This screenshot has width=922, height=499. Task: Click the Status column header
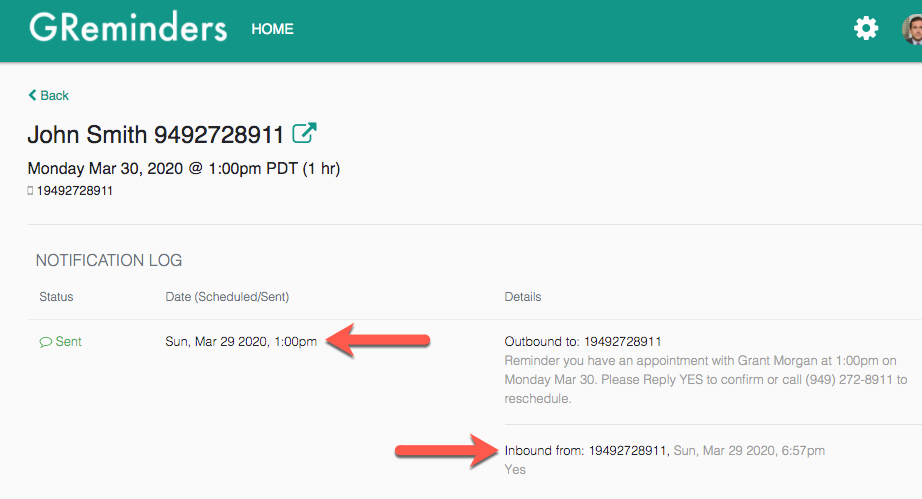(x=56, y=297)
